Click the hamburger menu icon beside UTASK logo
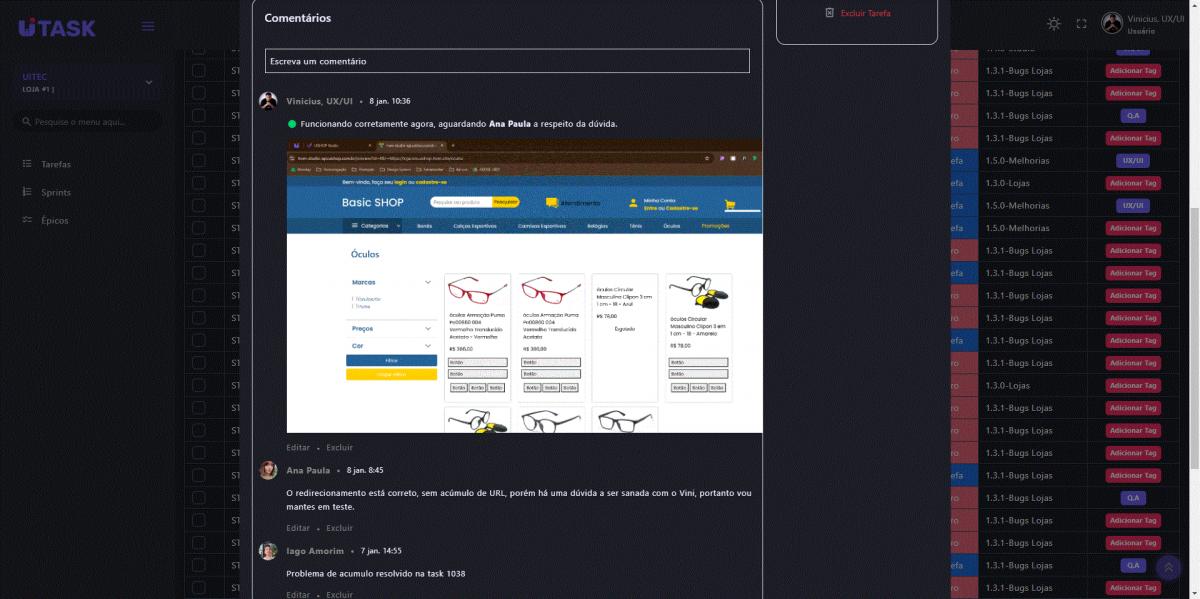Screen dimensions: 1200x599 click(x=148, y=26)
